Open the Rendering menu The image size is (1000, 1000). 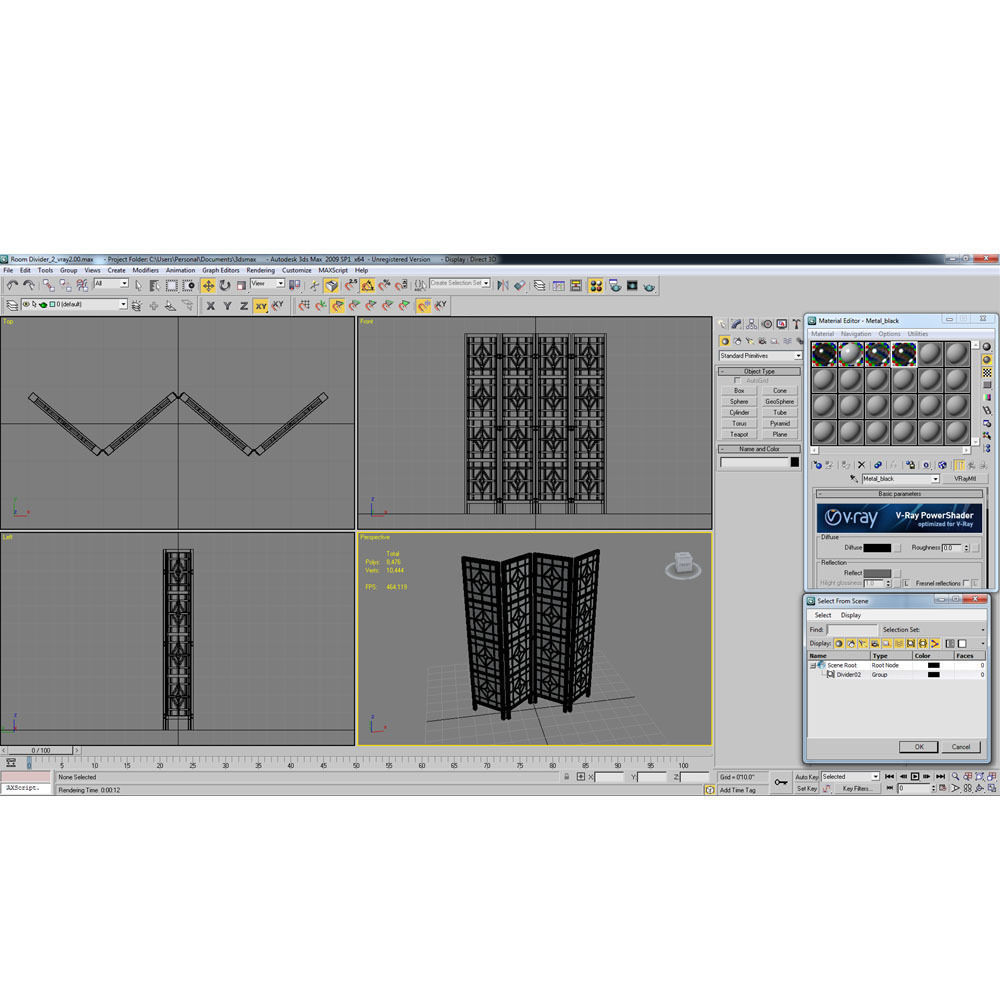pos(260,270)
